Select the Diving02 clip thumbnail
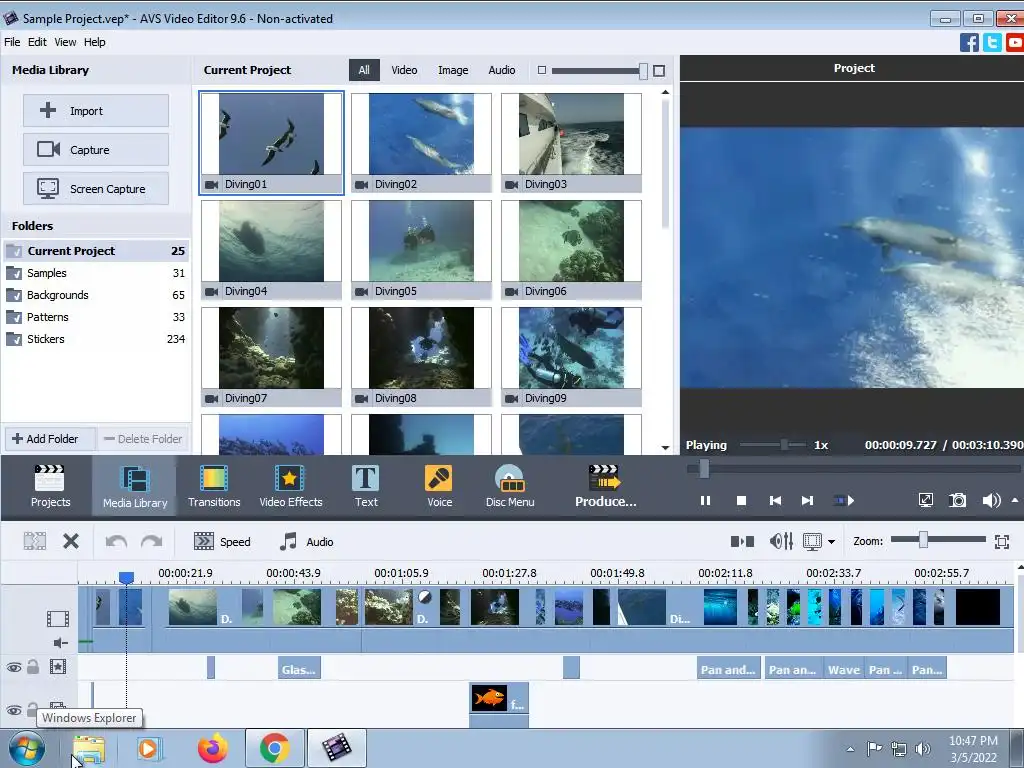1024x768 pixels. [x=421, y=142]
